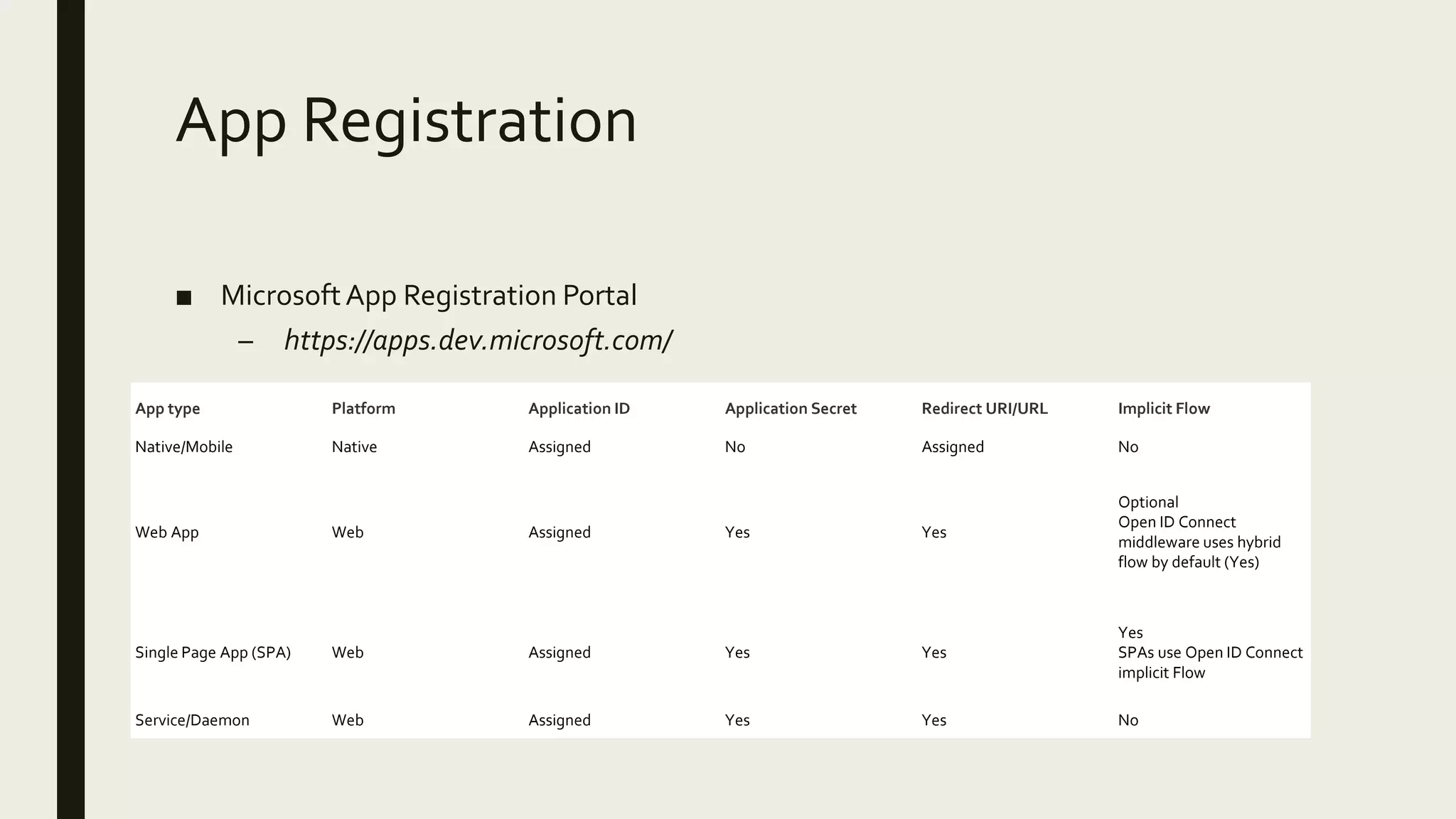
Task: Click the App type column header
Action: pos(168,409)
